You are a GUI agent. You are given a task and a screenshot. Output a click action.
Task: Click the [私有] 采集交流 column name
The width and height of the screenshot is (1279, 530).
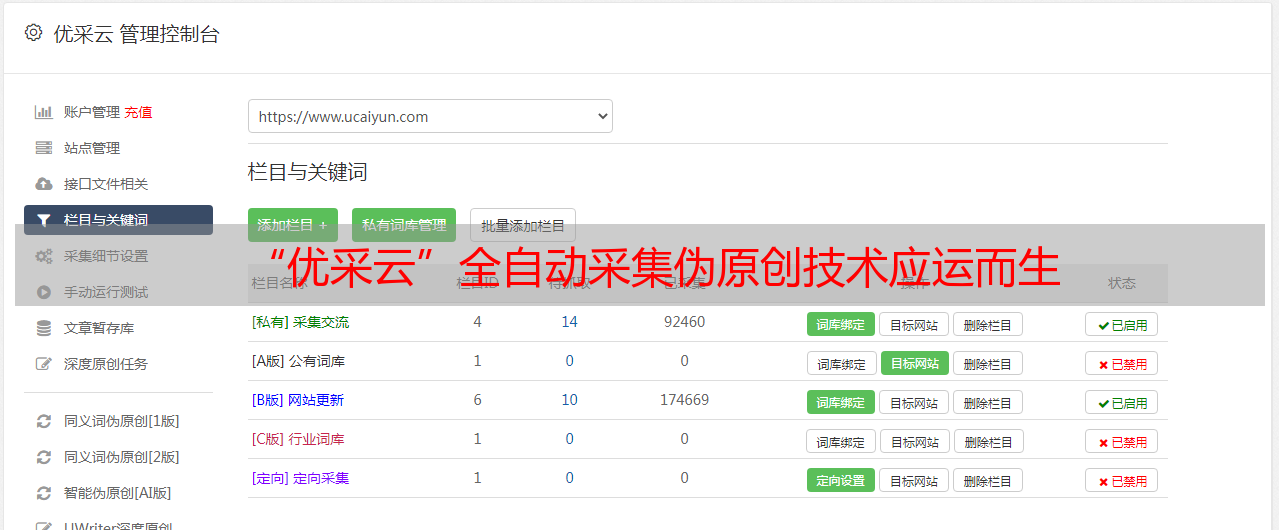tap(300, 322)
